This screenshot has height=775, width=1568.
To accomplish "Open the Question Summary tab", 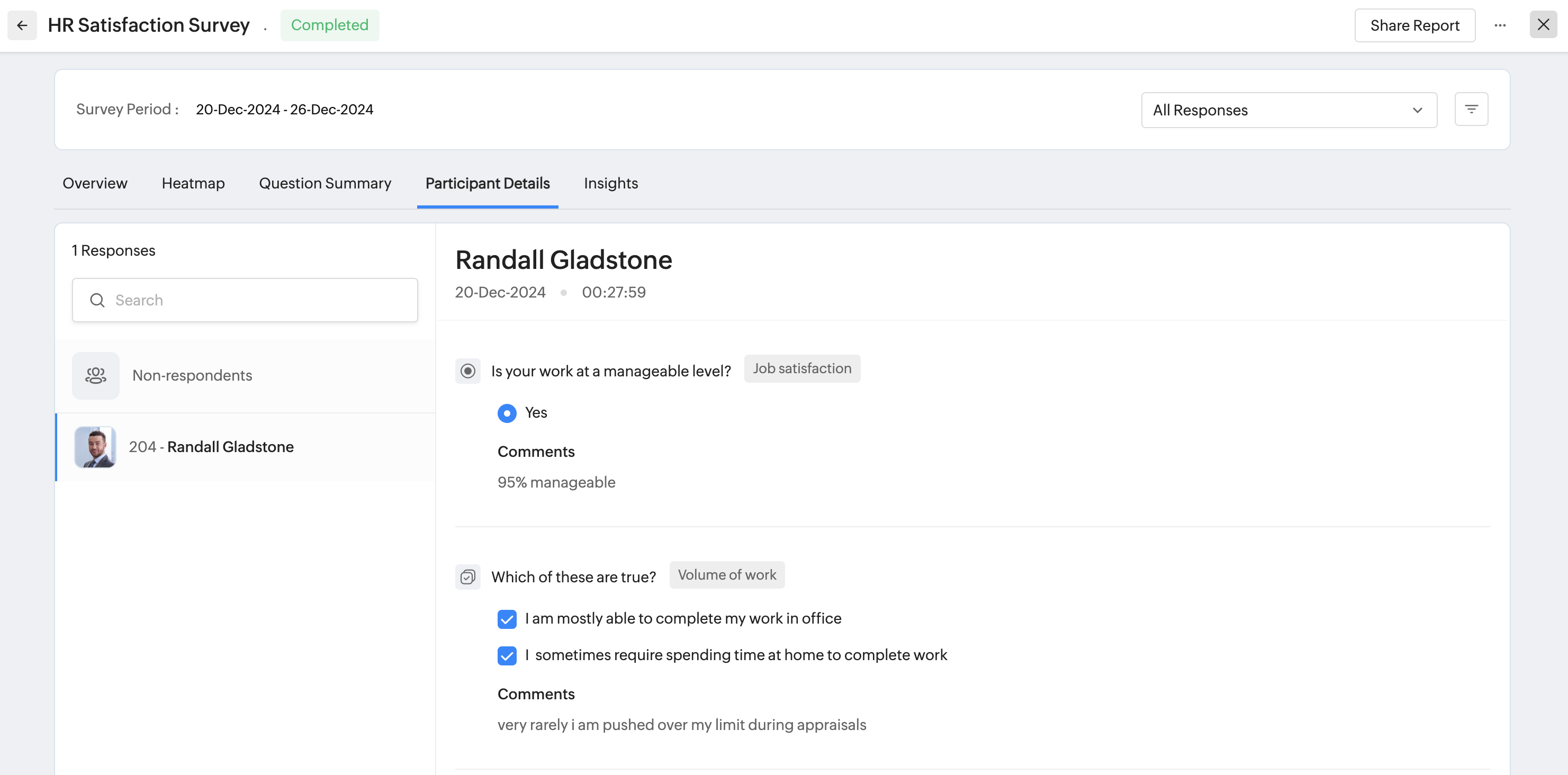I will coord(325,183).
